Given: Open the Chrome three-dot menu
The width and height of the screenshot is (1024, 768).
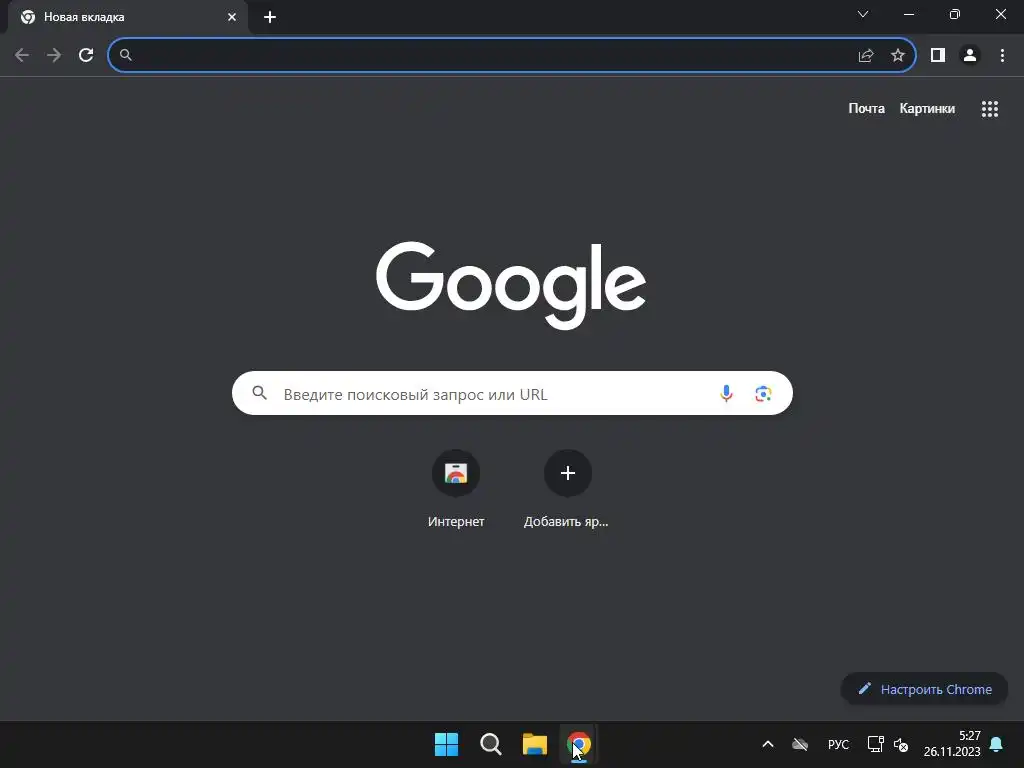Looking at the screenshot, I should tap(1002, 56).
